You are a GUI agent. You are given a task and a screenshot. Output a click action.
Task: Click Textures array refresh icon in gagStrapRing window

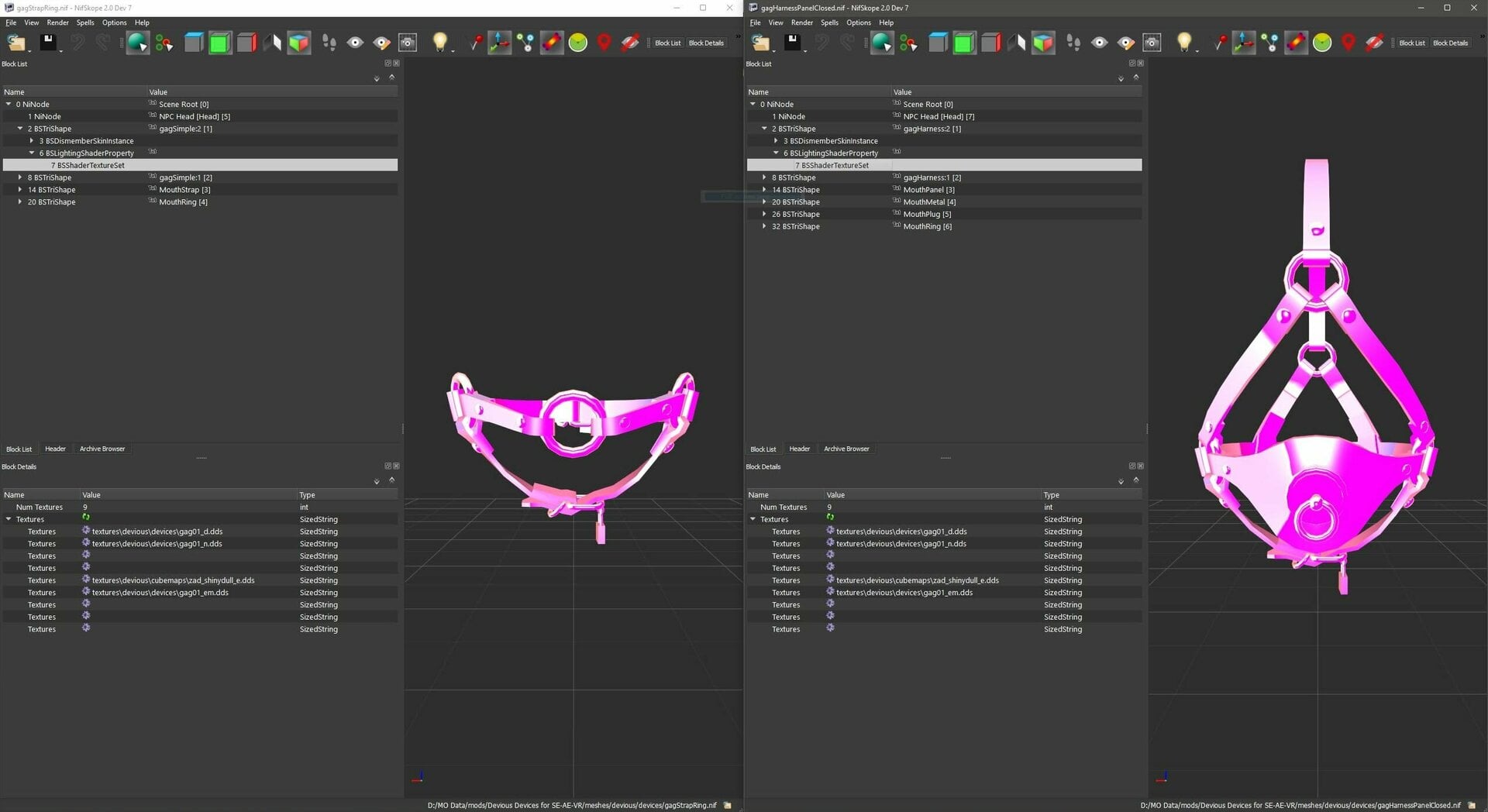tap(86, 517)
